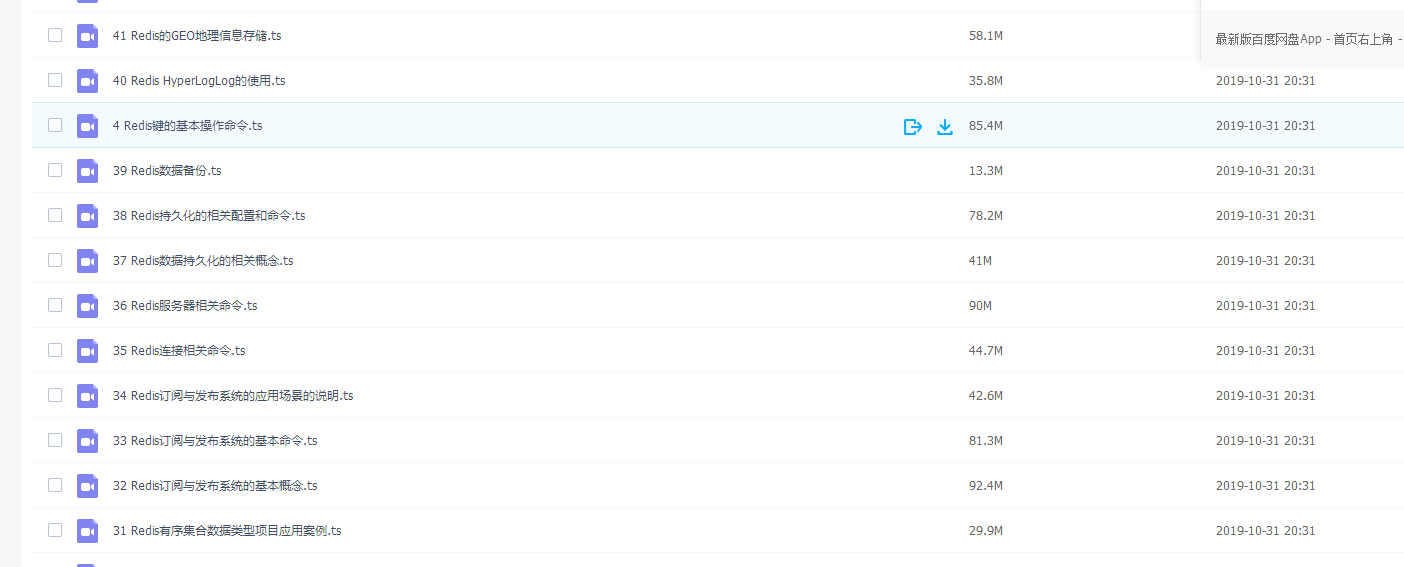This screenshot has width=1404, height=567.
Task: Tick checkbox for 34 Redis订阅与发布系统的应用场景的说明.ts
Action: [x=55, y=395]
